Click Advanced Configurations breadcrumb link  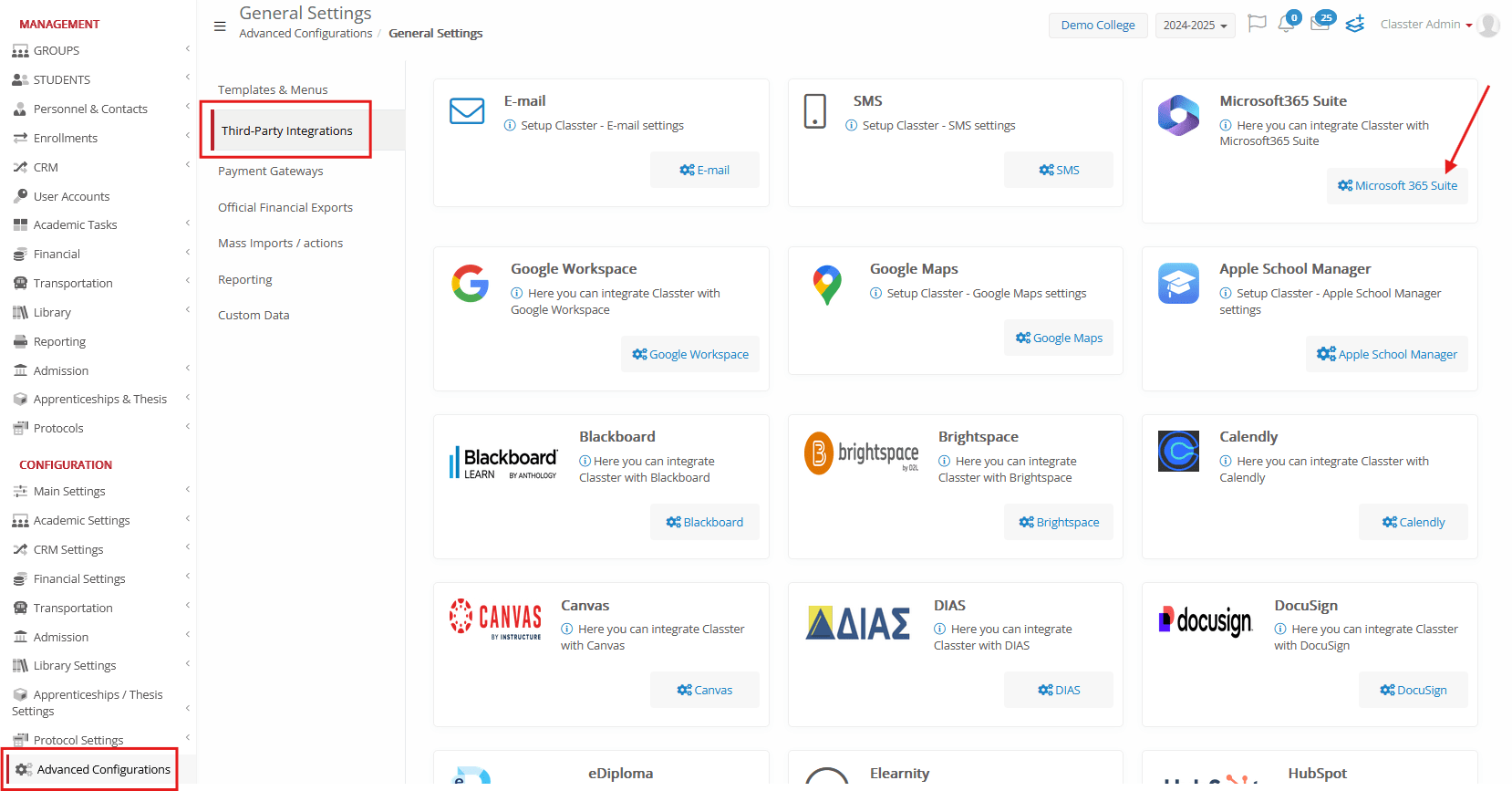coord(306,33)
